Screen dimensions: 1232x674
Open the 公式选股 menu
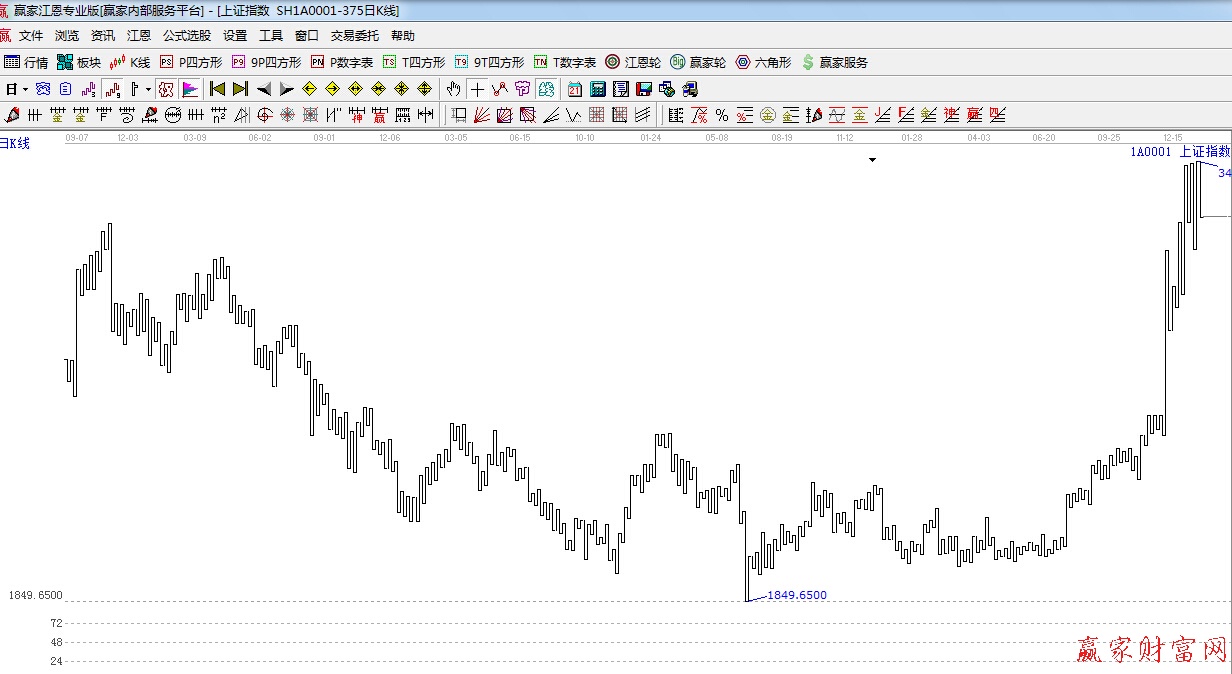[187, 36]
